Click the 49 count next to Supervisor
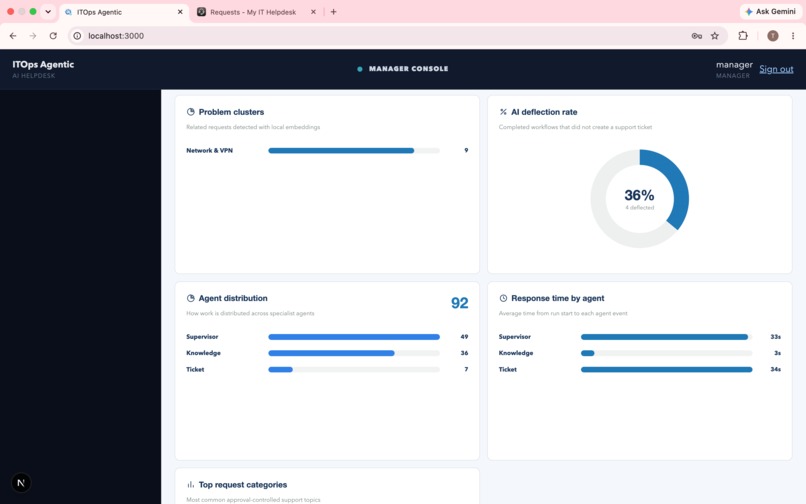Image resolution: width=806 pixels, height=504 pixels. click(x=464, y=337)
